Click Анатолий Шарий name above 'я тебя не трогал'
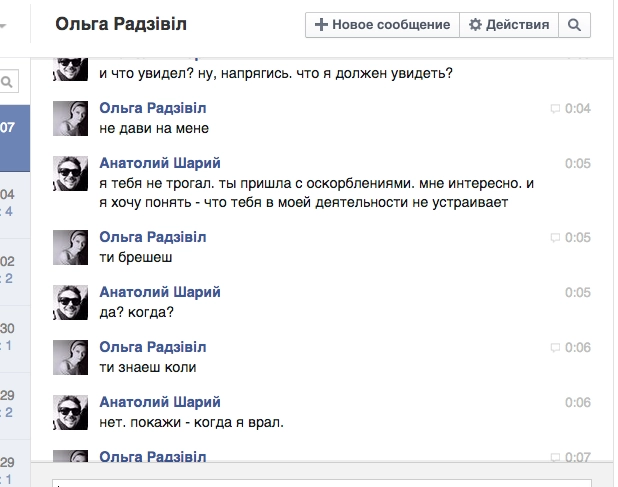The image size is (618, 487). pos(160,163)
